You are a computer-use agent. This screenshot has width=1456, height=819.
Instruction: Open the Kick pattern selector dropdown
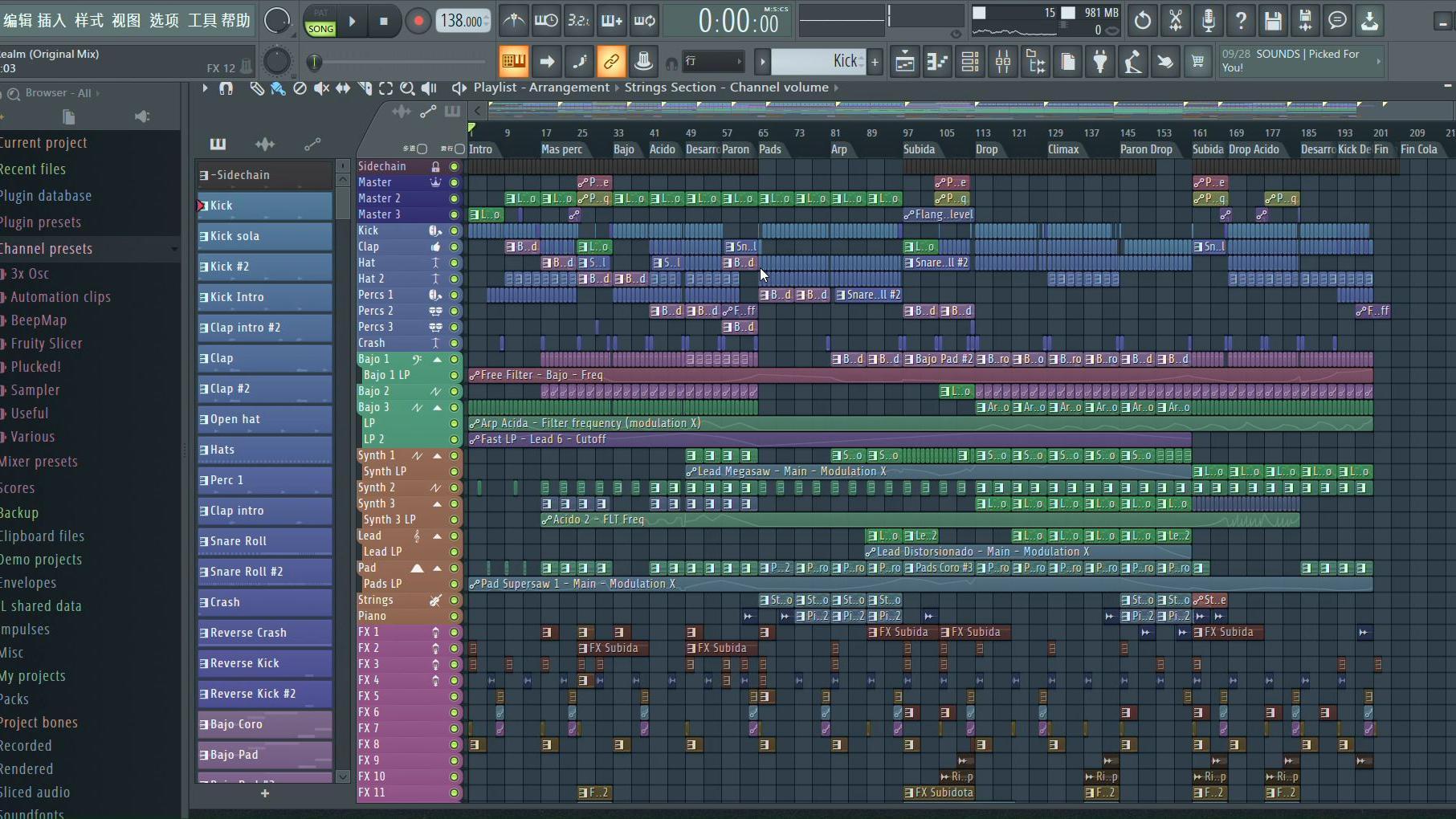click(x=762, y=61)
